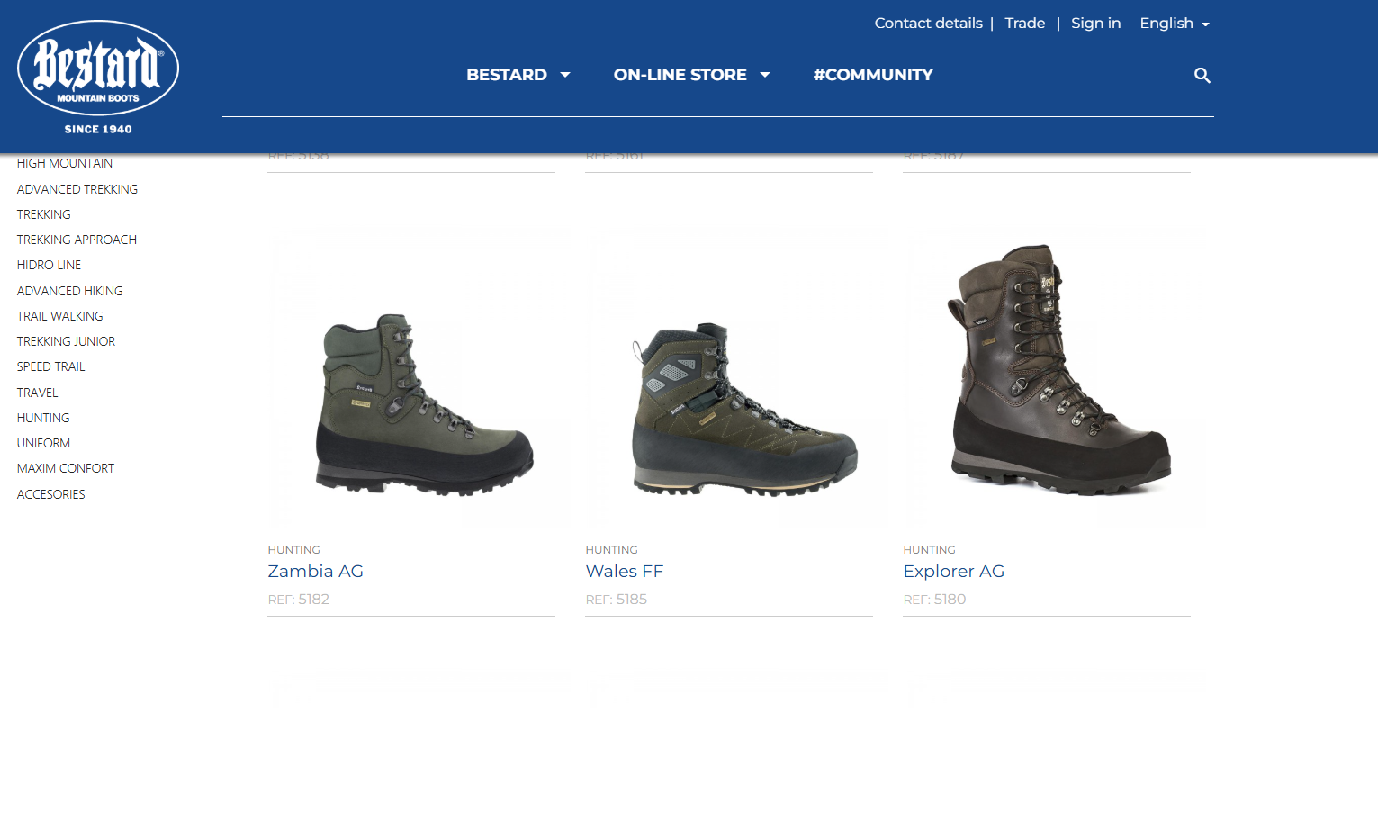
Task: Open the Wales FF product title
Action: tap(624, 571)
